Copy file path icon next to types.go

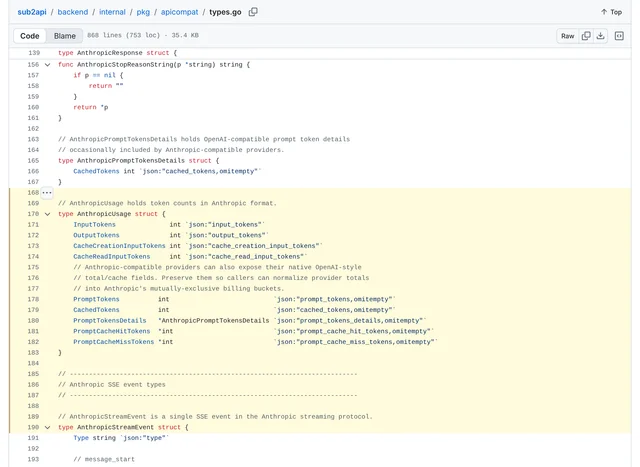[x=253, y=12]
